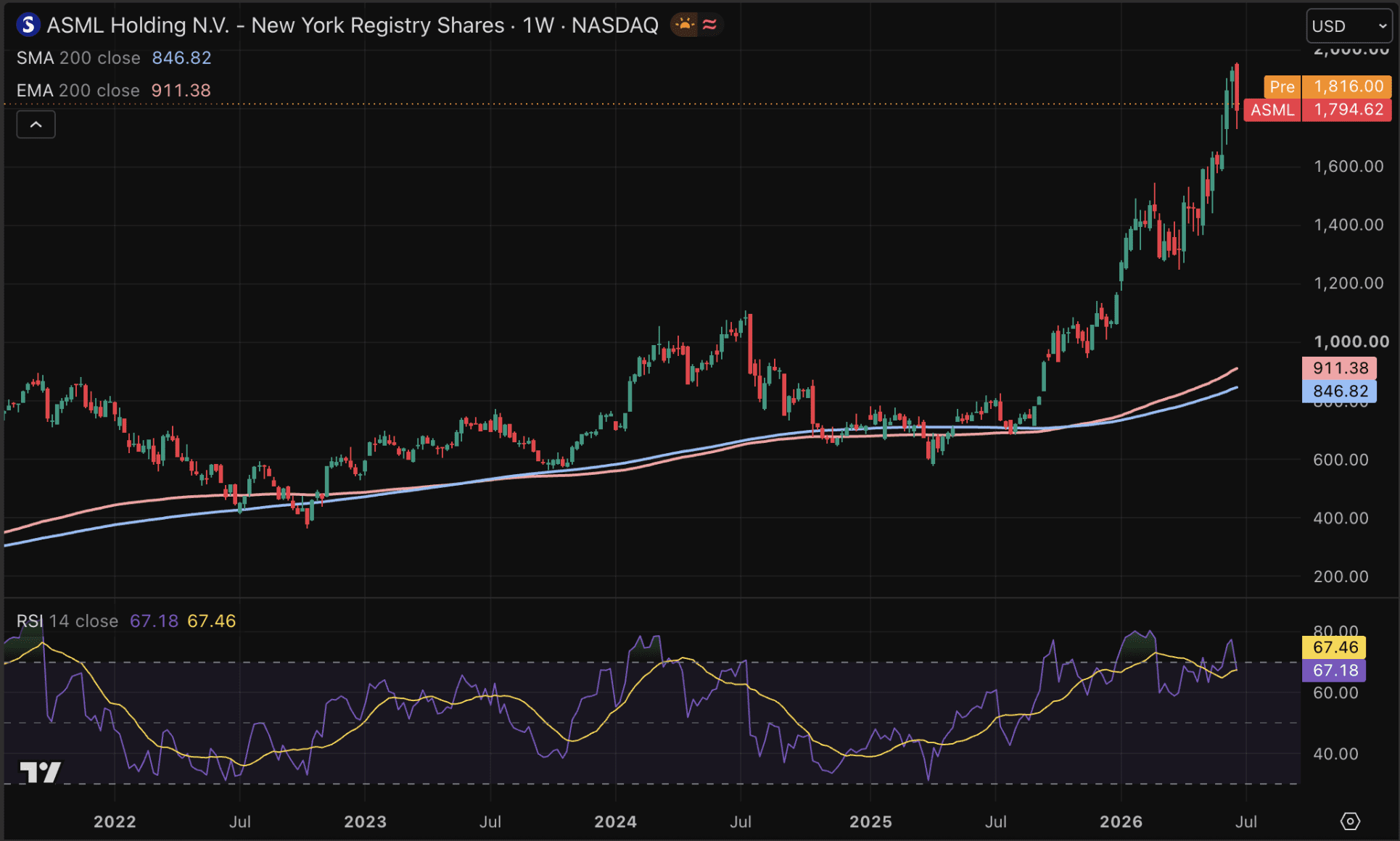Open chart settings via the gear icon
The height and width of the screenshot is (841, 1400).
click(1350, 821)
